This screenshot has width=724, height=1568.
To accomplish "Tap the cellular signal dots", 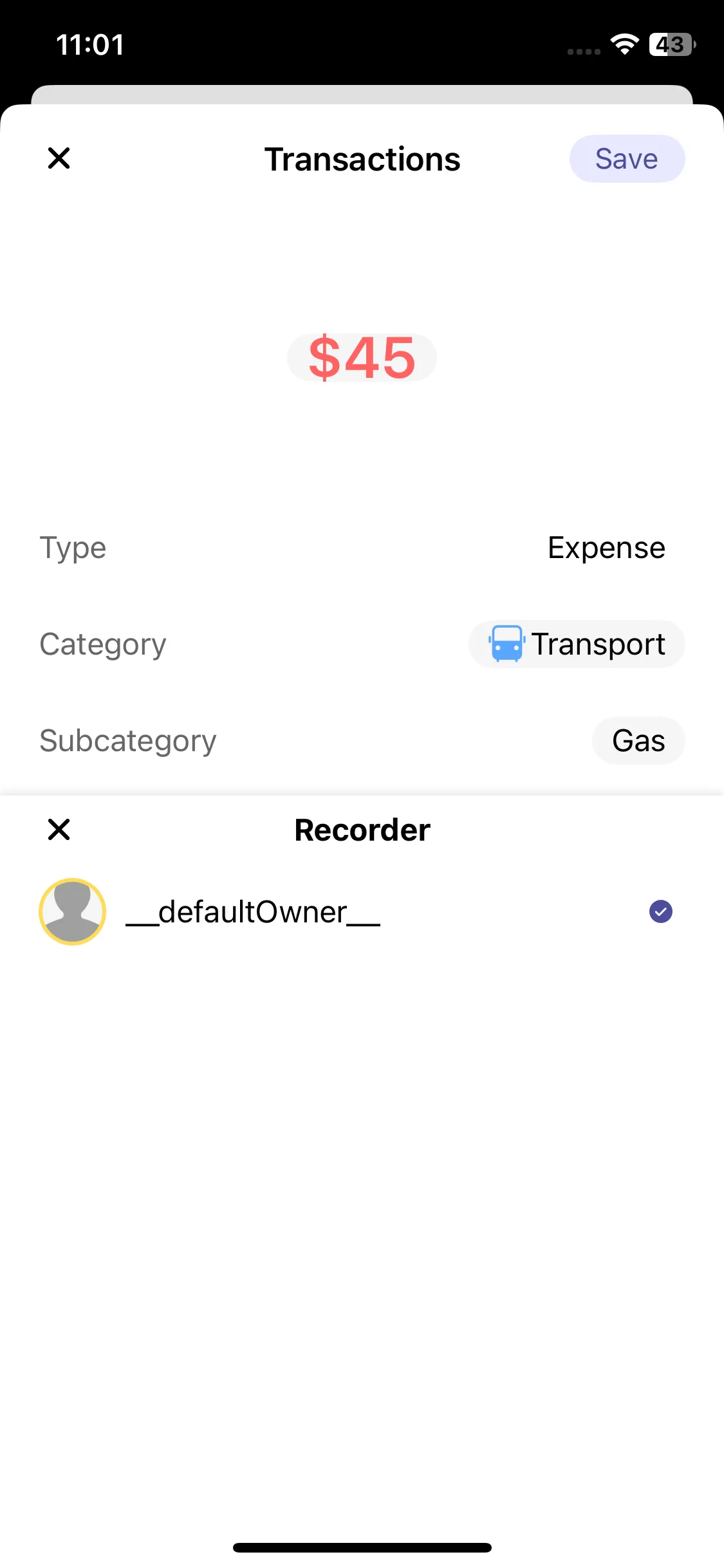I will tap(584, 51).
